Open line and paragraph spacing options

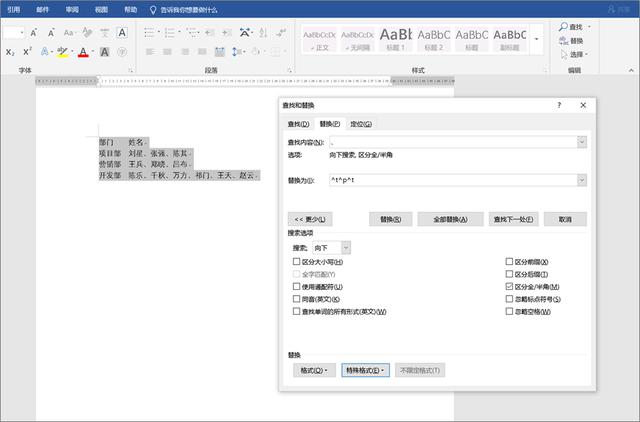point(237,52)
